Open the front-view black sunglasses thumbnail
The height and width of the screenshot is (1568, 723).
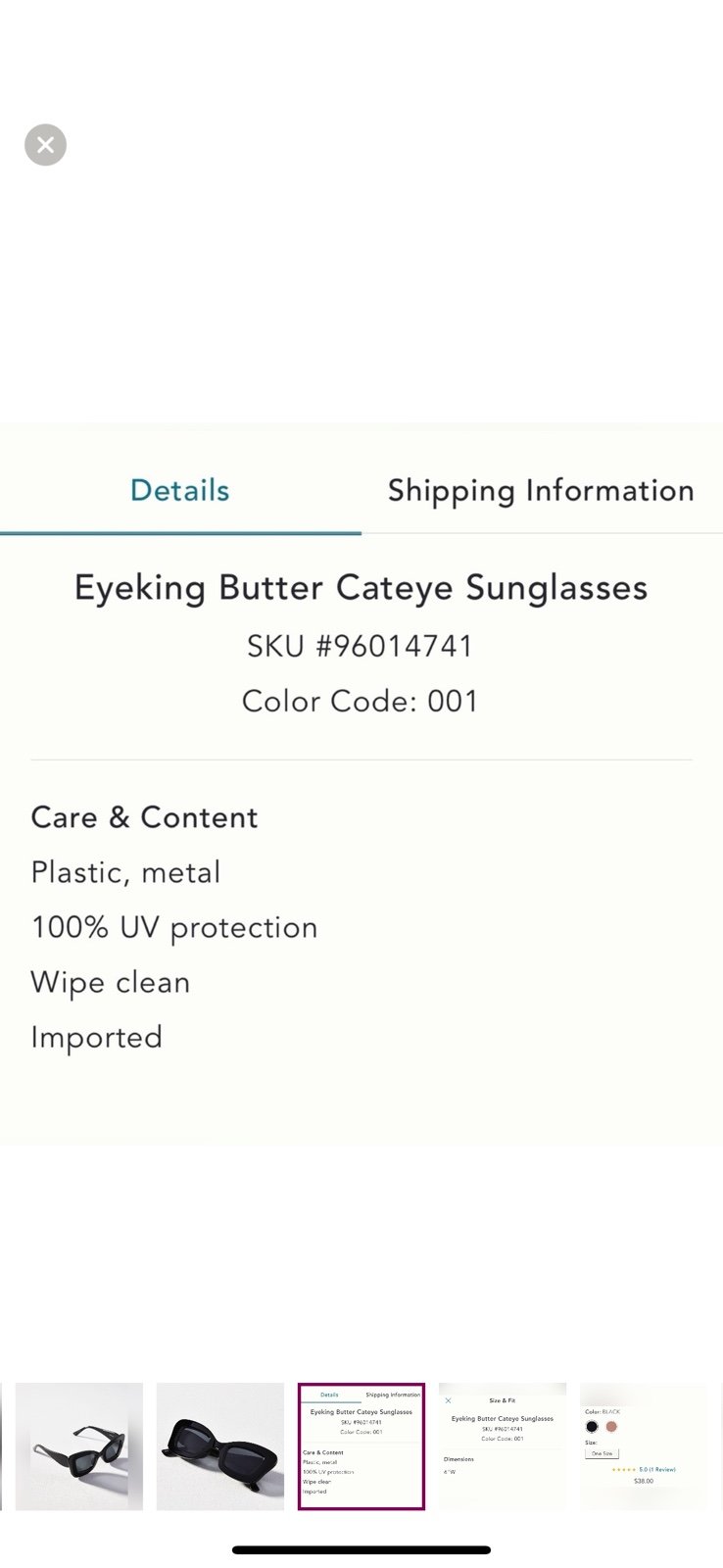[x=220, y=1446]
